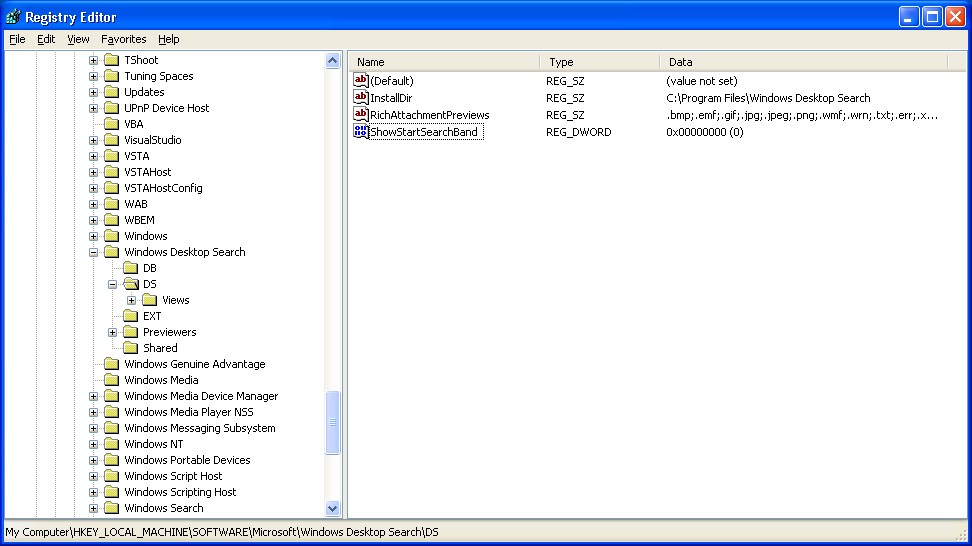Click the Previewers folder icon
The height and width of the screenshot is (546, 972).
pos(130,332)
